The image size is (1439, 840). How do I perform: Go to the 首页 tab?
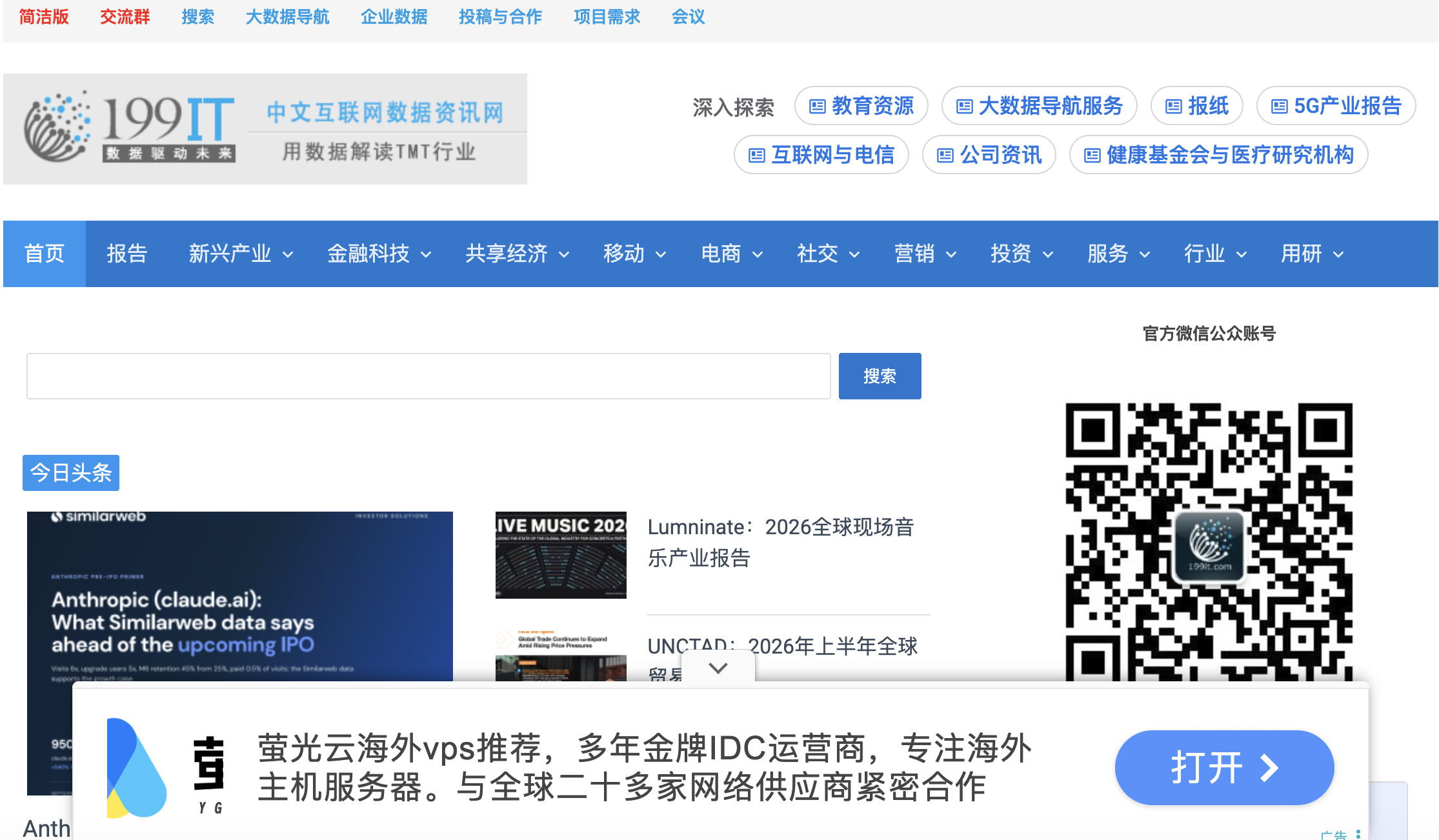[x=45, y=254]
